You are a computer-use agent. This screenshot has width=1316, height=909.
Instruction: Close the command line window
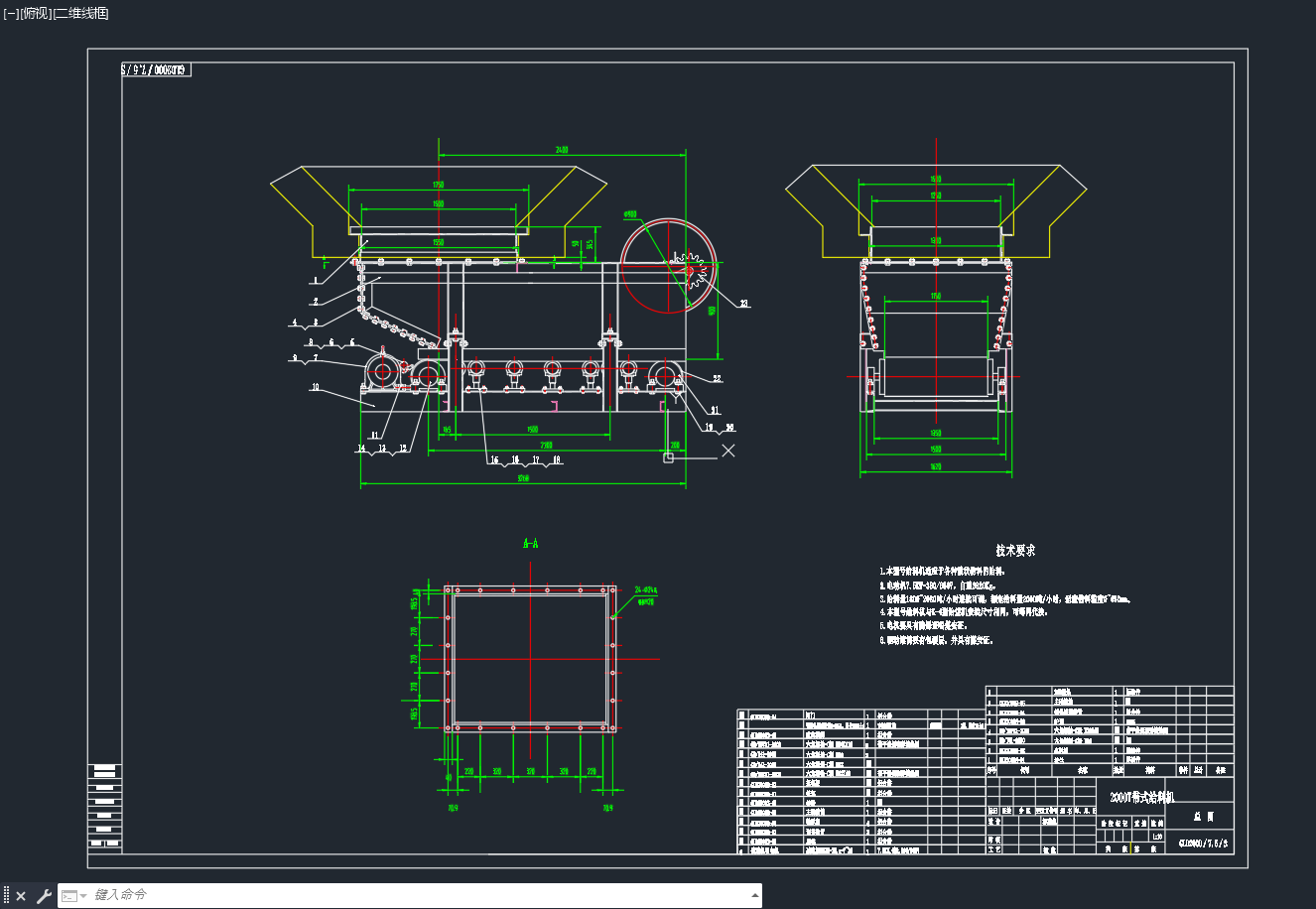click(21, 896)
